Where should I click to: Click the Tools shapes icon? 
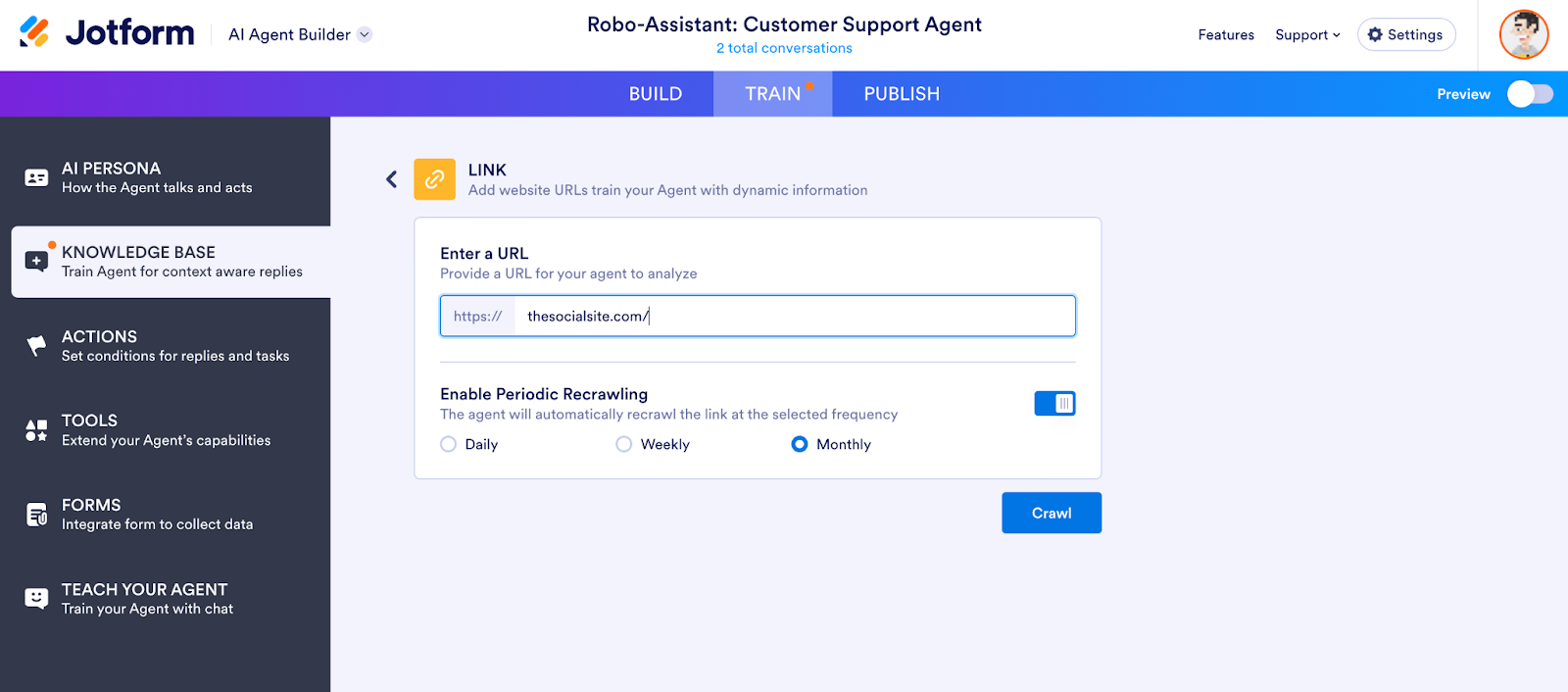(x=36, y=430)
